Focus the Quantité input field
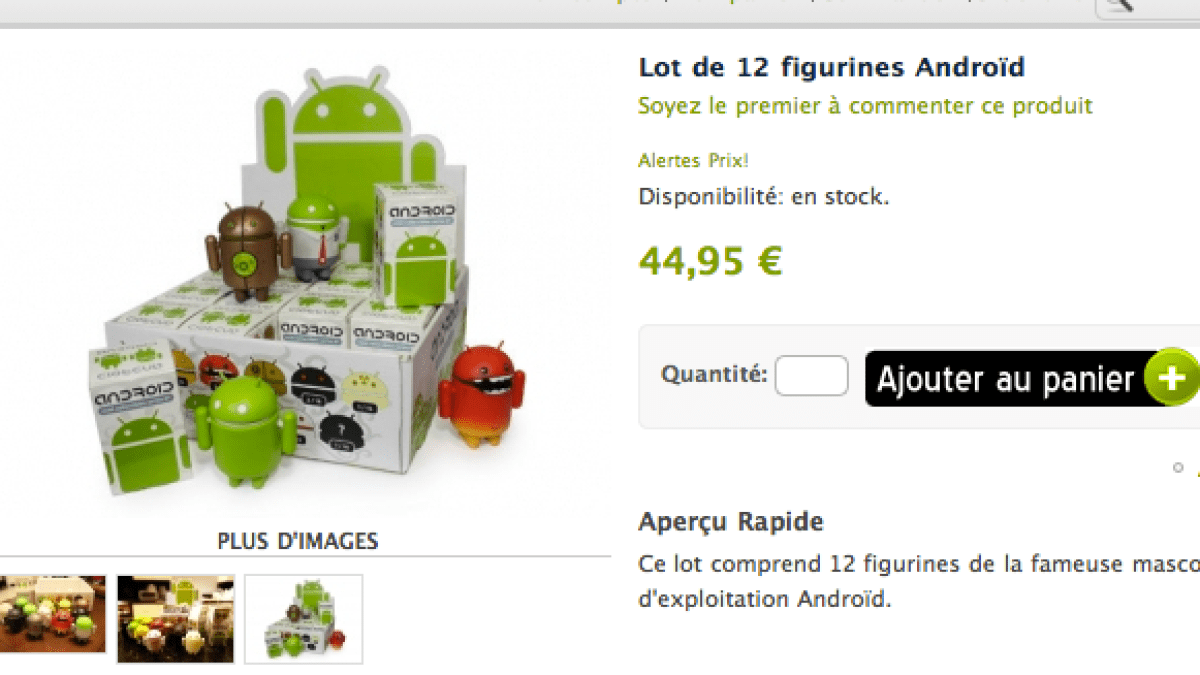The height and width of the screenshot is (675, 1200). pyautogui.click(x=812, y=376)
